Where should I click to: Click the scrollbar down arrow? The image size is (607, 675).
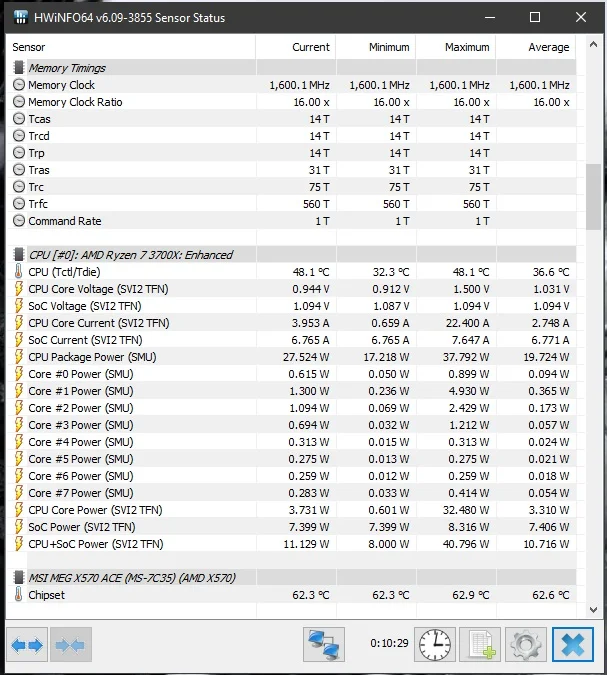pyautogui.click(x=593, y=610)
